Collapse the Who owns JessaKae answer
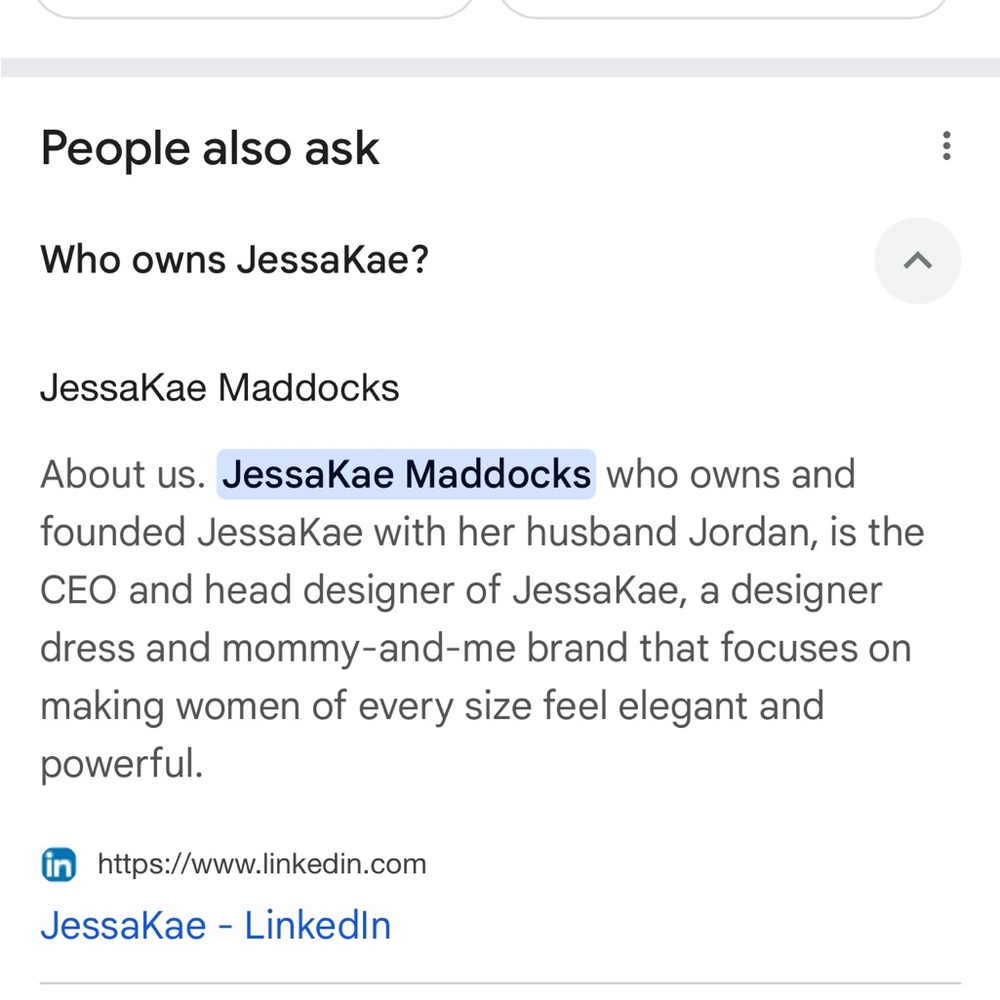1000x1000 pixels. (917, 261)
